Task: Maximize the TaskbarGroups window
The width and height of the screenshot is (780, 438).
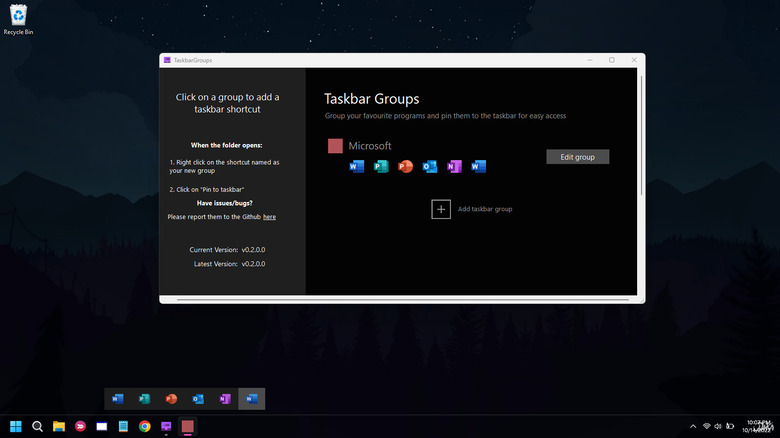Action: (612, 60)
